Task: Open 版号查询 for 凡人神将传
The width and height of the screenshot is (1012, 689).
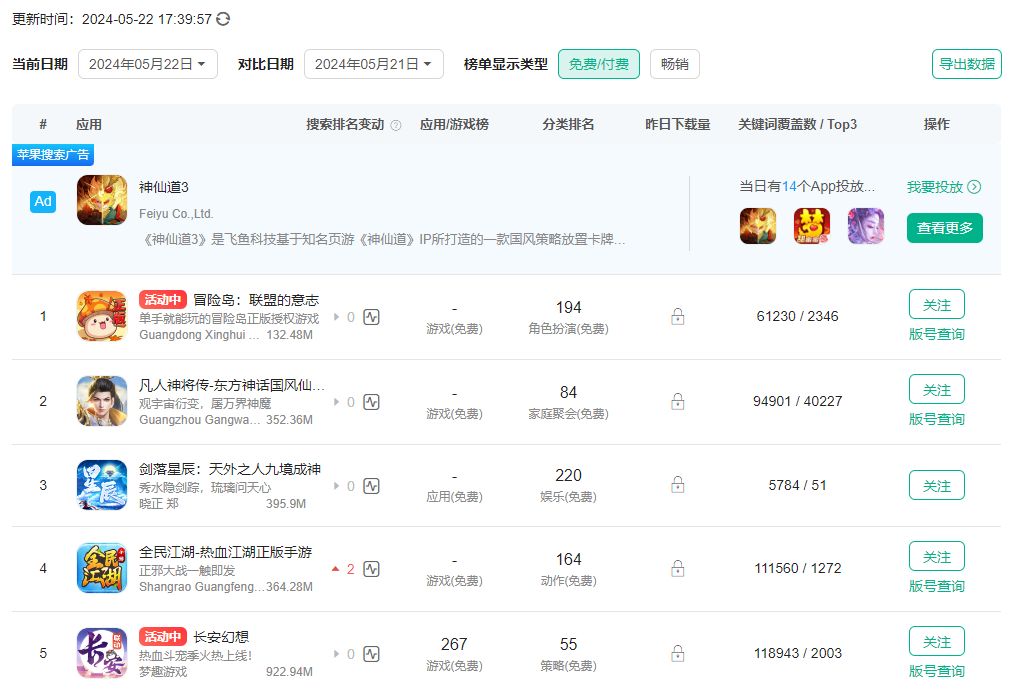Action: pos(936,419)
